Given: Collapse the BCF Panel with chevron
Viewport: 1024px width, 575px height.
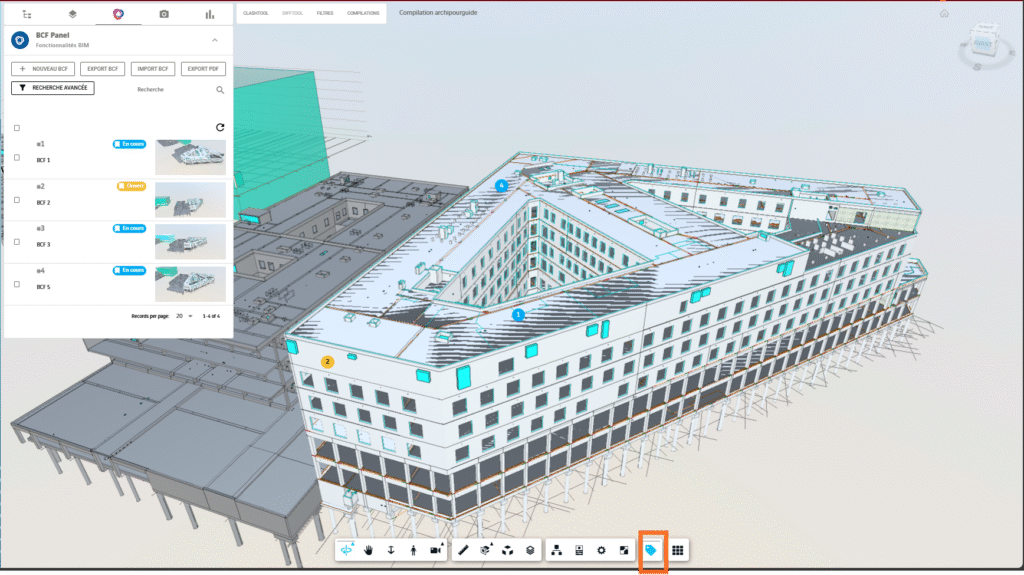Looking at the screenshot, I should (214, 40).
